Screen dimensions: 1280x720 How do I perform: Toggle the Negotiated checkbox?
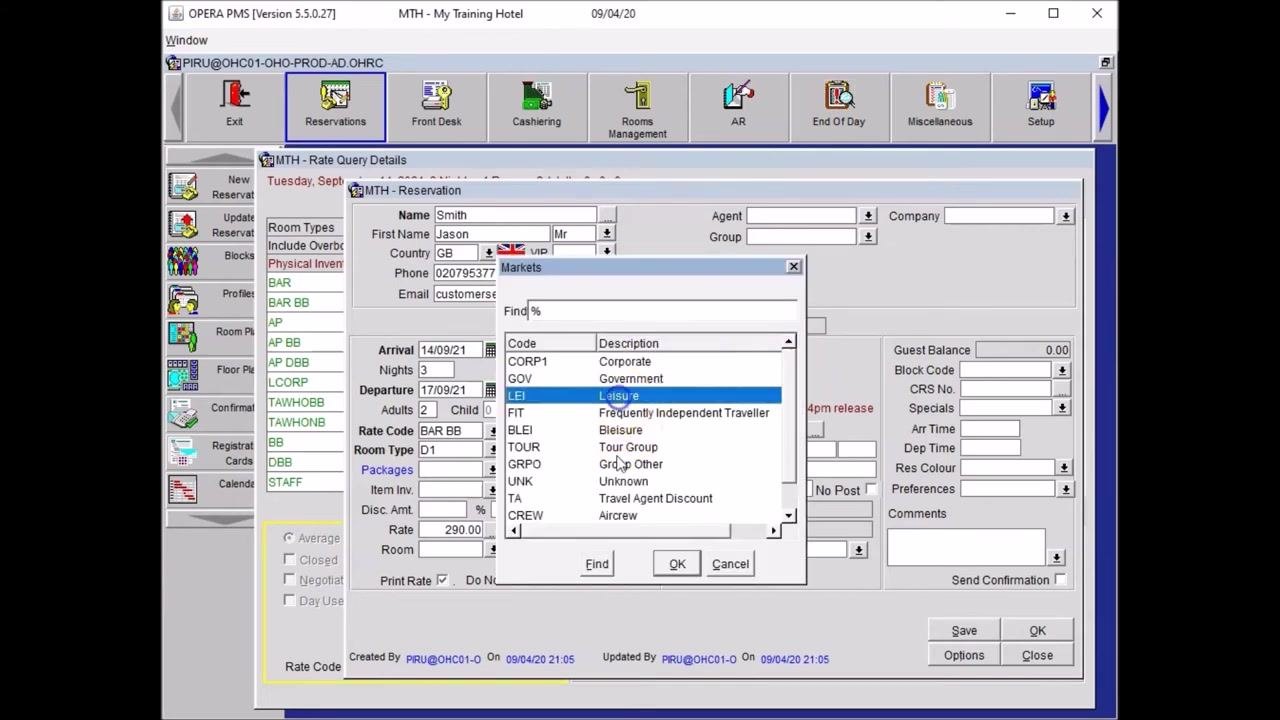tap(289, 580)
